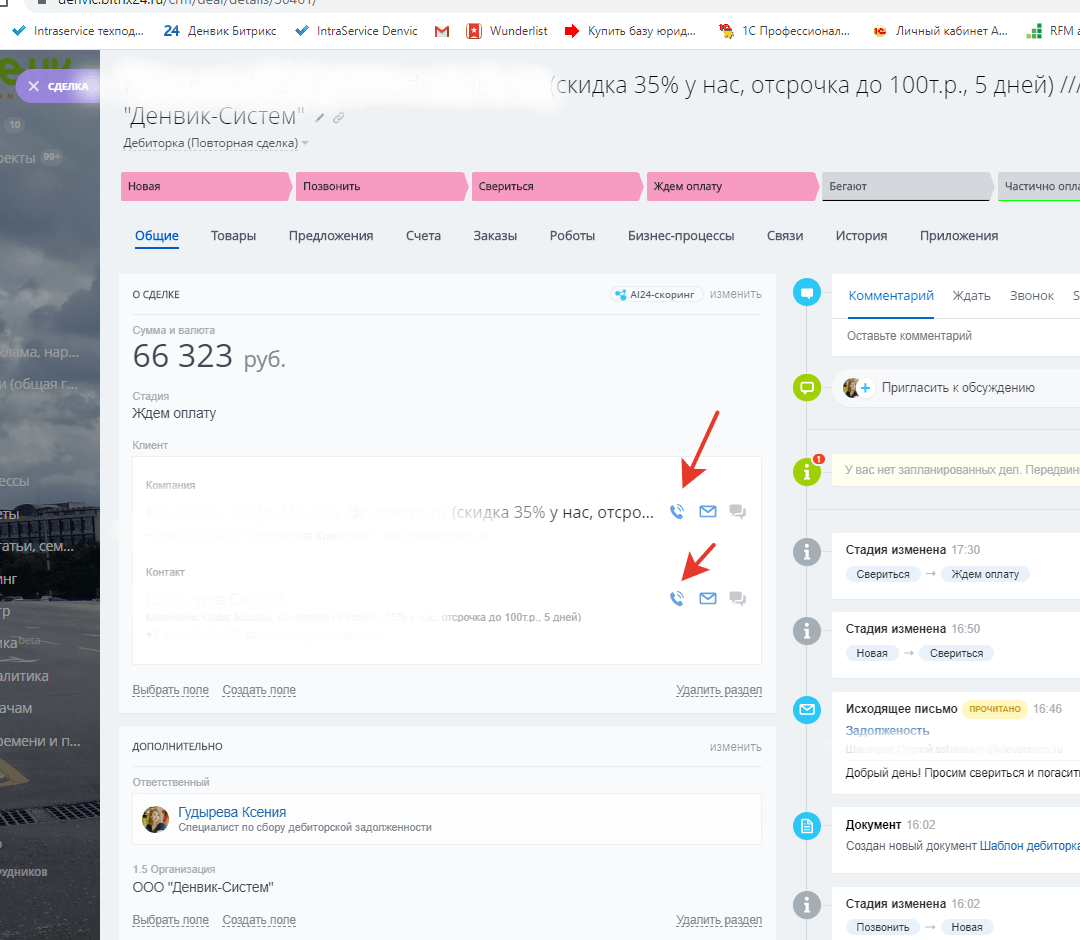Copy deal link using chain icon
This screenshot has height=940, width=1080.
(x=339, y=118)
